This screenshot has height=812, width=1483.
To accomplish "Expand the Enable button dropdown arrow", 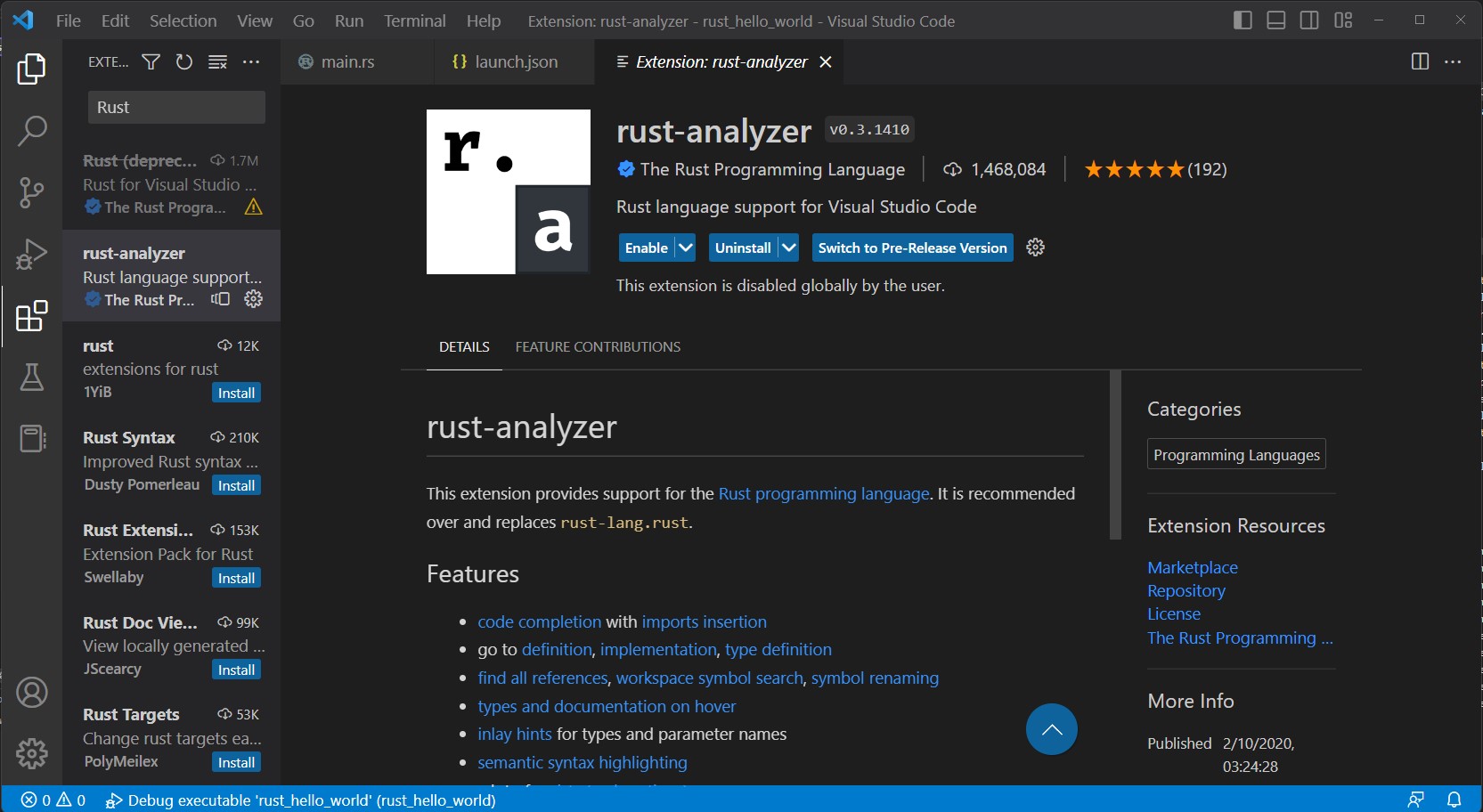I will 686,248.
